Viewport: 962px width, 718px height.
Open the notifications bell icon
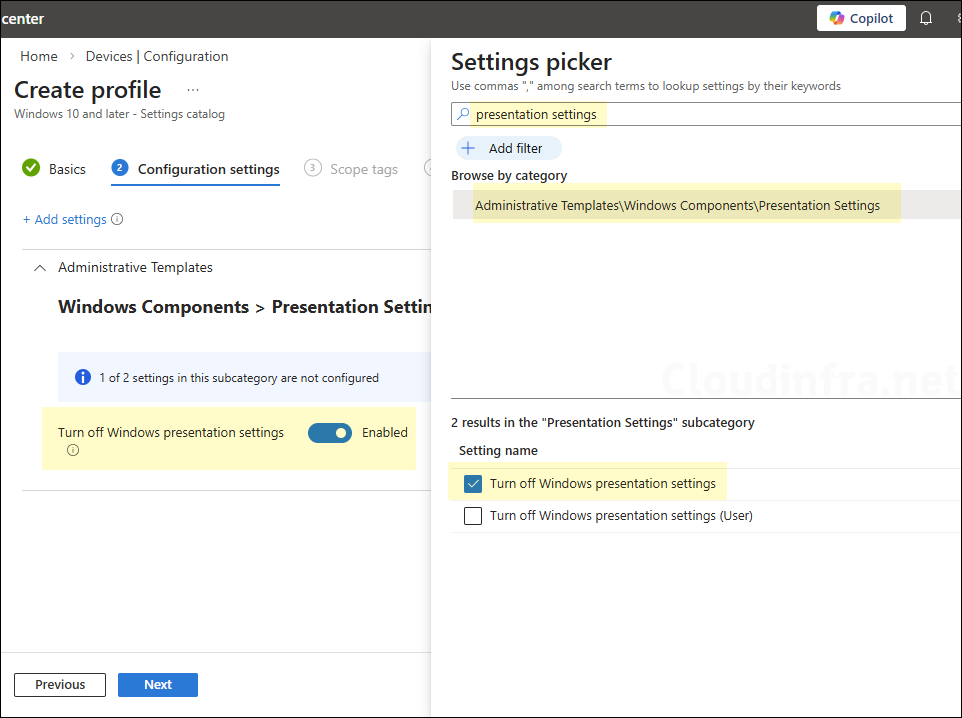pyautogui.click(x=926, y=18)
